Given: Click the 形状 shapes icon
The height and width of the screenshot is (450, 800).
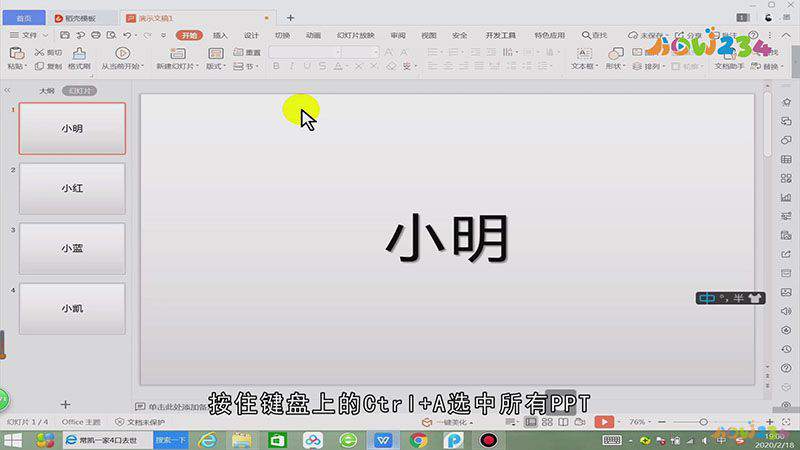Looking at the screenshot, I should coord(616,53).
